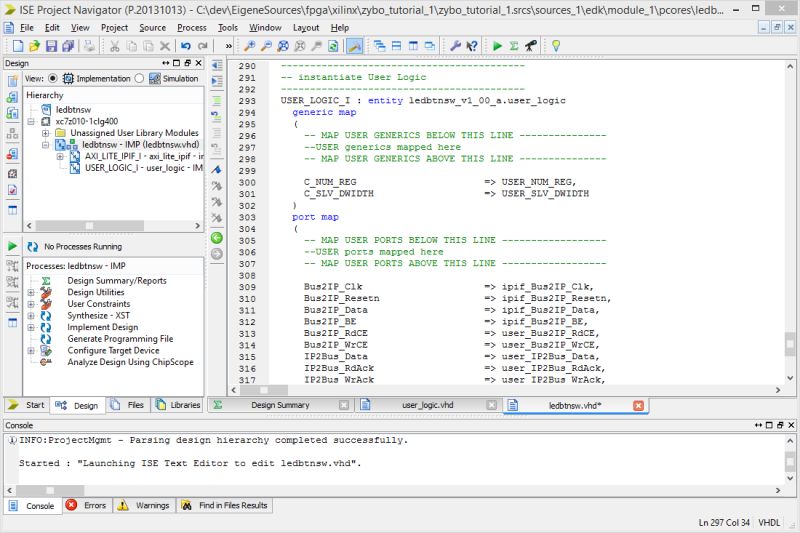This screenshot has height=533, width=800.
Task: Expand the Implement Design process
Action: (x=31, y=327)
